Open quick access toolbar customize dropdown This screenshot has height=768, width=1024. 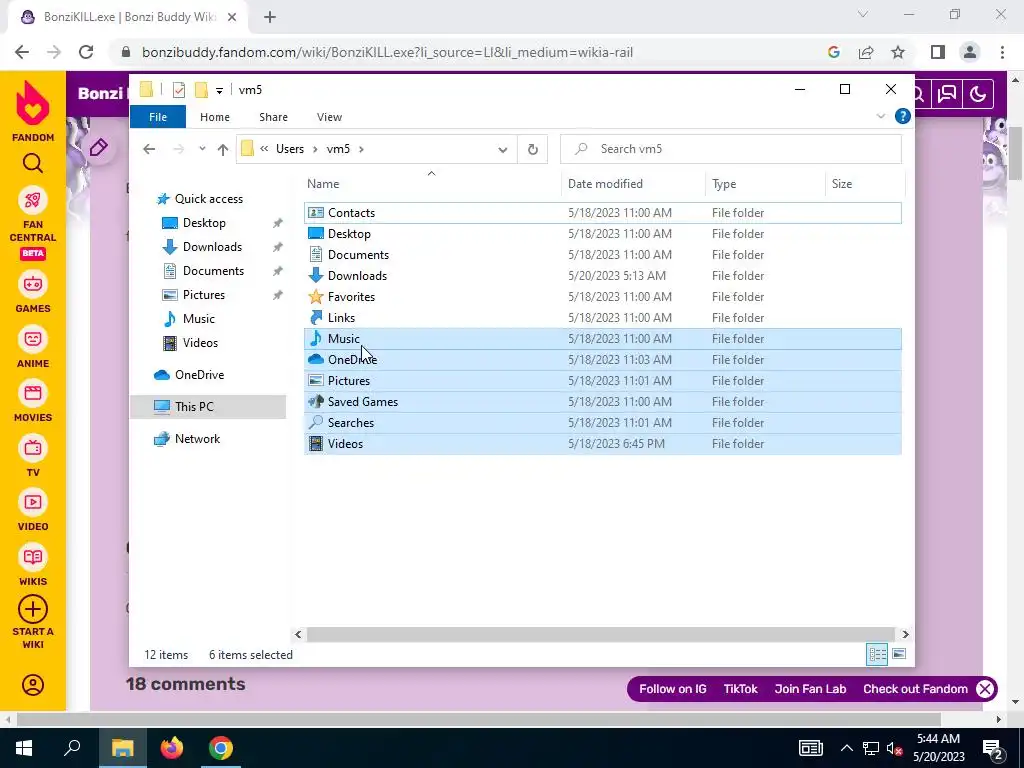click(219, 91)
